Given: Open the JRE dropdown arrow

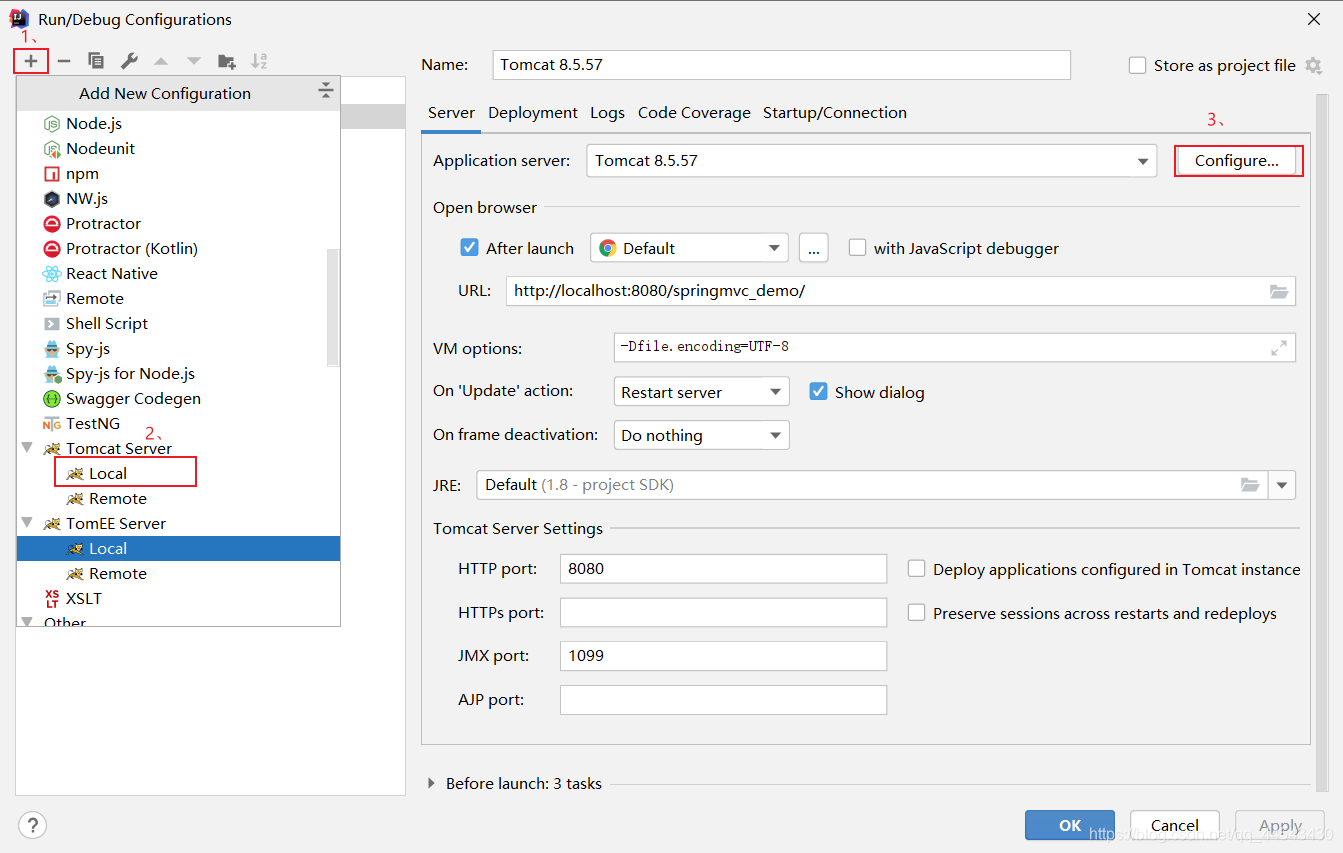Looking at the screenshot, I should tap(1282, 485).
